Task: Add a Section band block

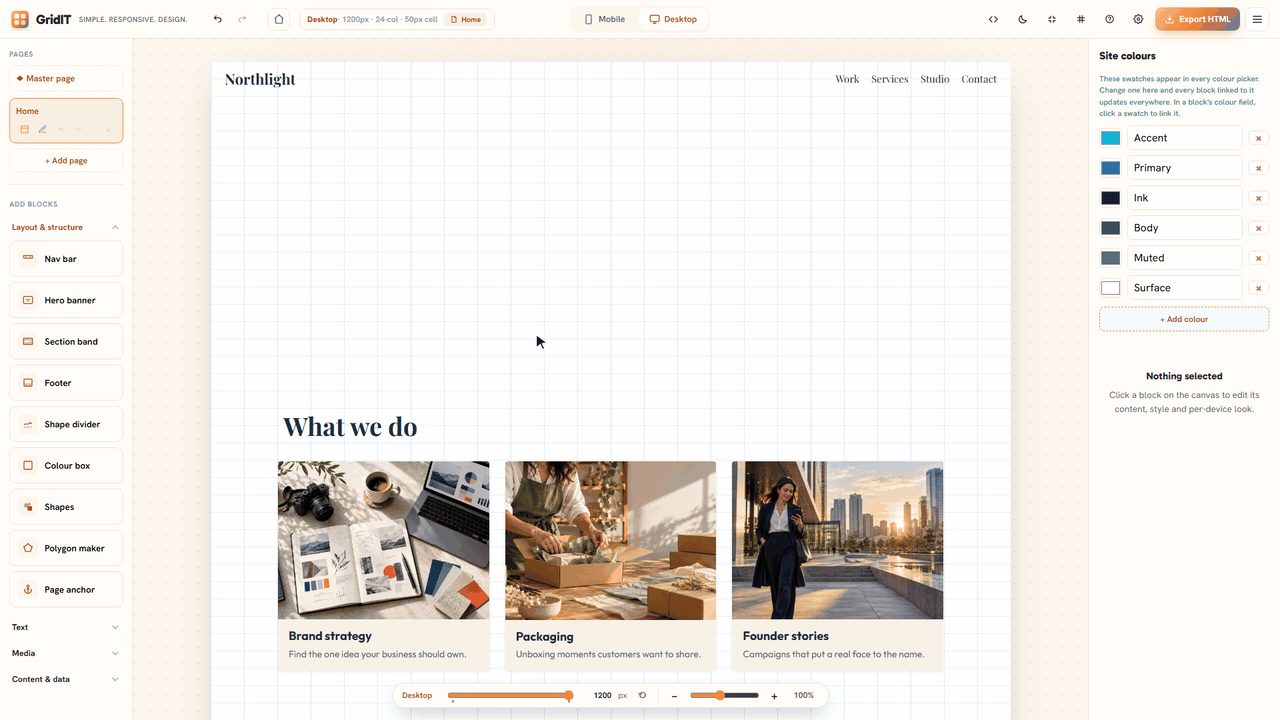Action: [66, 341]
